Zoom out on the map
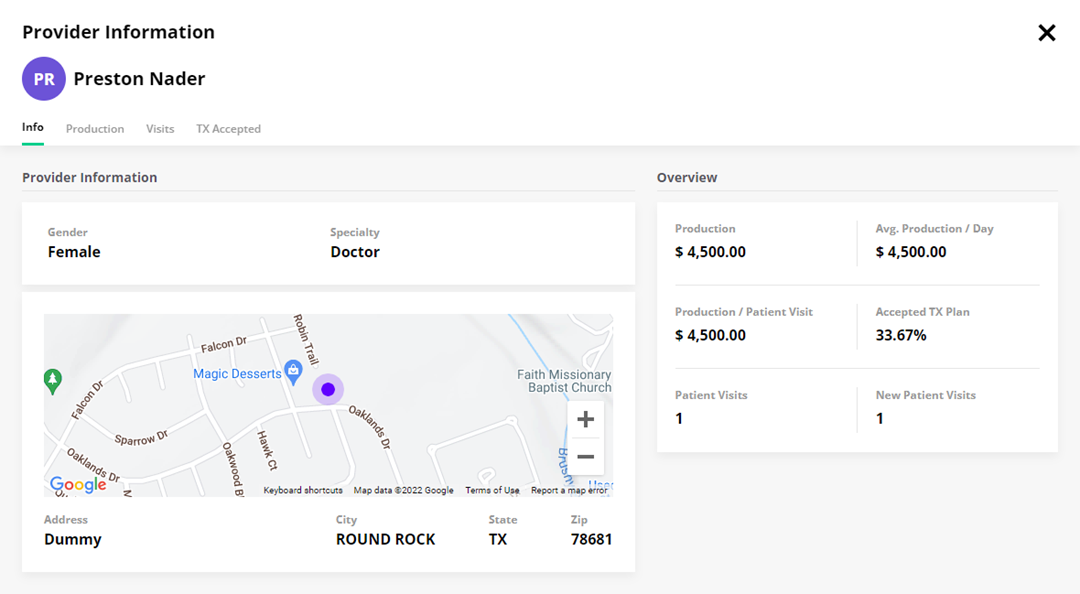This screenshot has height=594, width=1080. click(585, 457)
